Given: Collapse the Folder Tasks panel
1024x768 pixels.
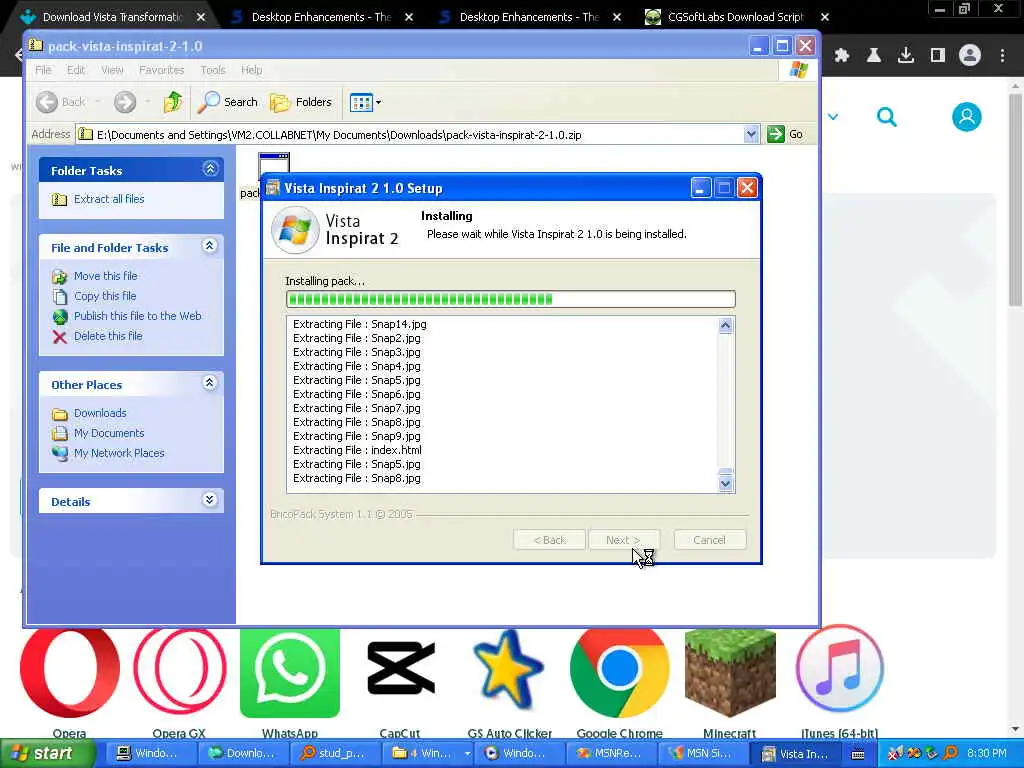Looking at the screenshot, I should [210, 169].
